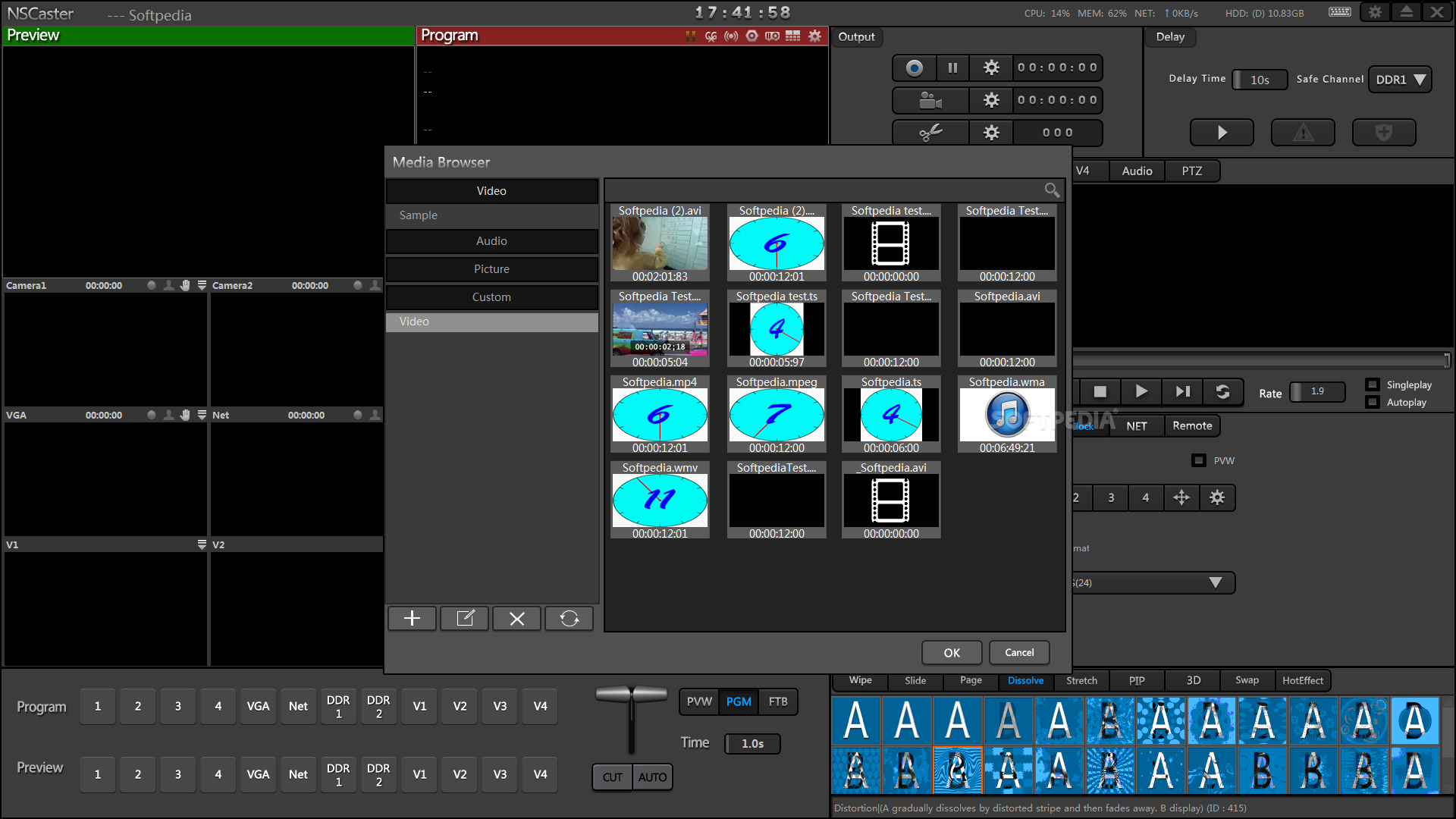Screen dimensions: 1456x819
Task: Open clip settings gear next to scissors
Action: coord(991,133)
